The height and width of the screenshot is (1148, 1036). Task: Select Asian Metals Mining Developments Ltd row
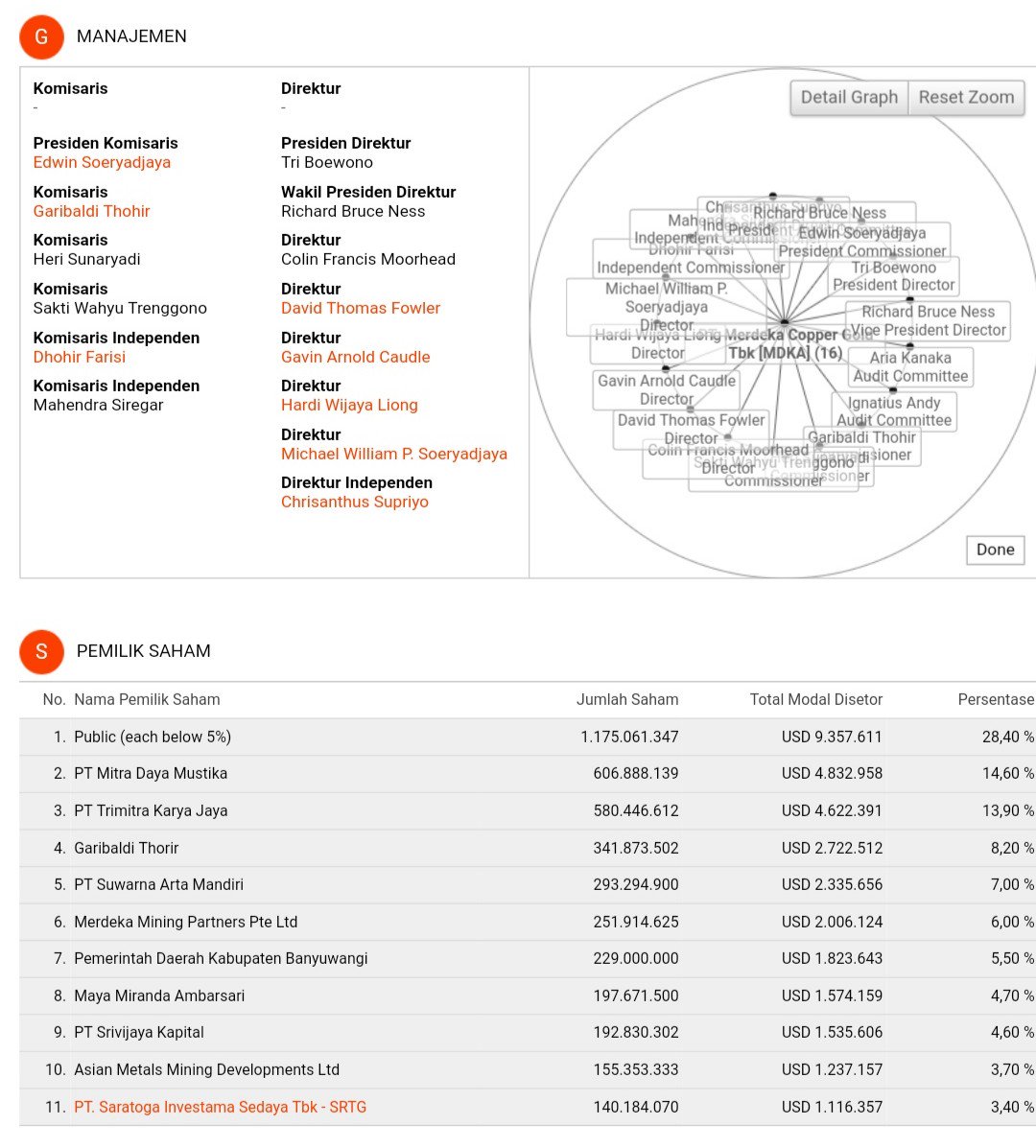pos(528,1070)
